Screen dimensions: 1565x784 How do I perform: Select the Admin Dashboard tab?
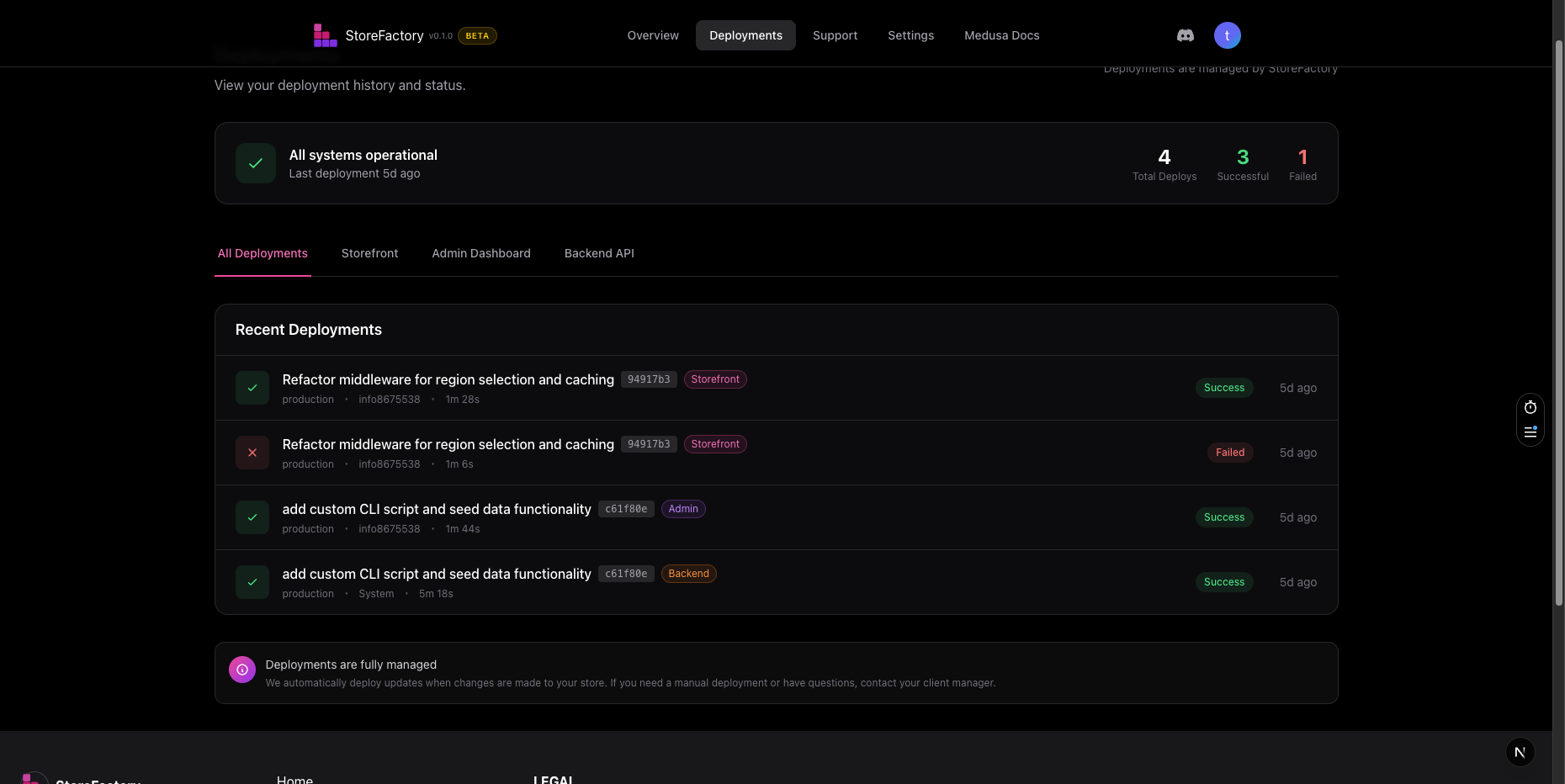pyautogui.click(x=480, y=253)
